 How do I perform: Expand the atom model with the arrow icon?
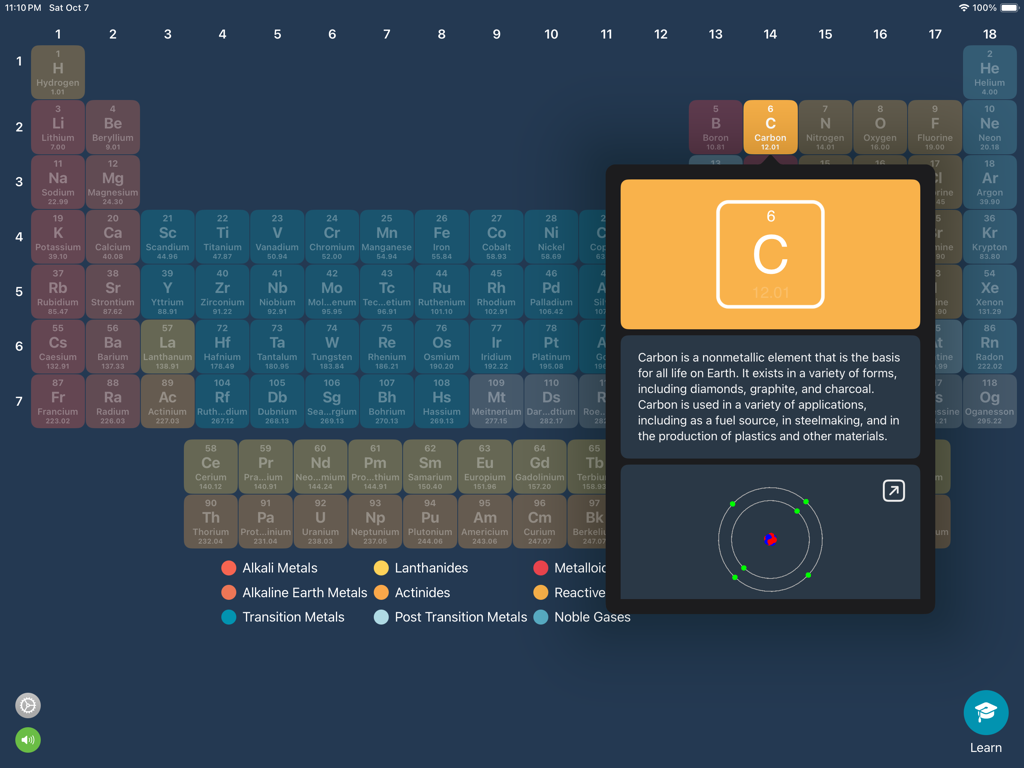pyautogui.click(x=893, y=490)
